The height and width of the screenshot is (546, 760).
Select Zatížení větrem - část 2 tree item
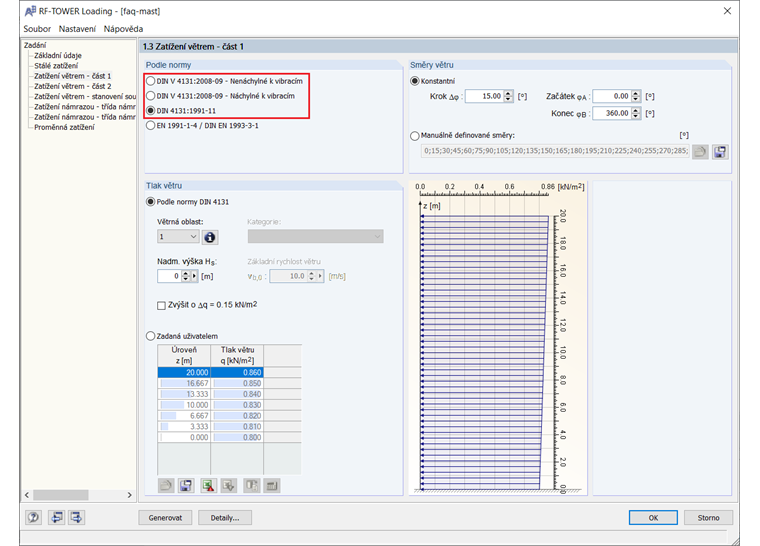pyautogui.click(x=73, y=86)
